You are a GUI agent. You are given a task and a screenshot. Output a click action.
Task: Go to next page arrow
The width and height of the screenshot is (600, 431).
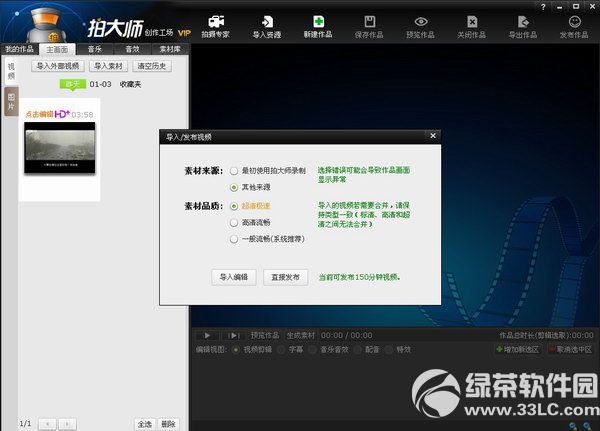[67, 424]
